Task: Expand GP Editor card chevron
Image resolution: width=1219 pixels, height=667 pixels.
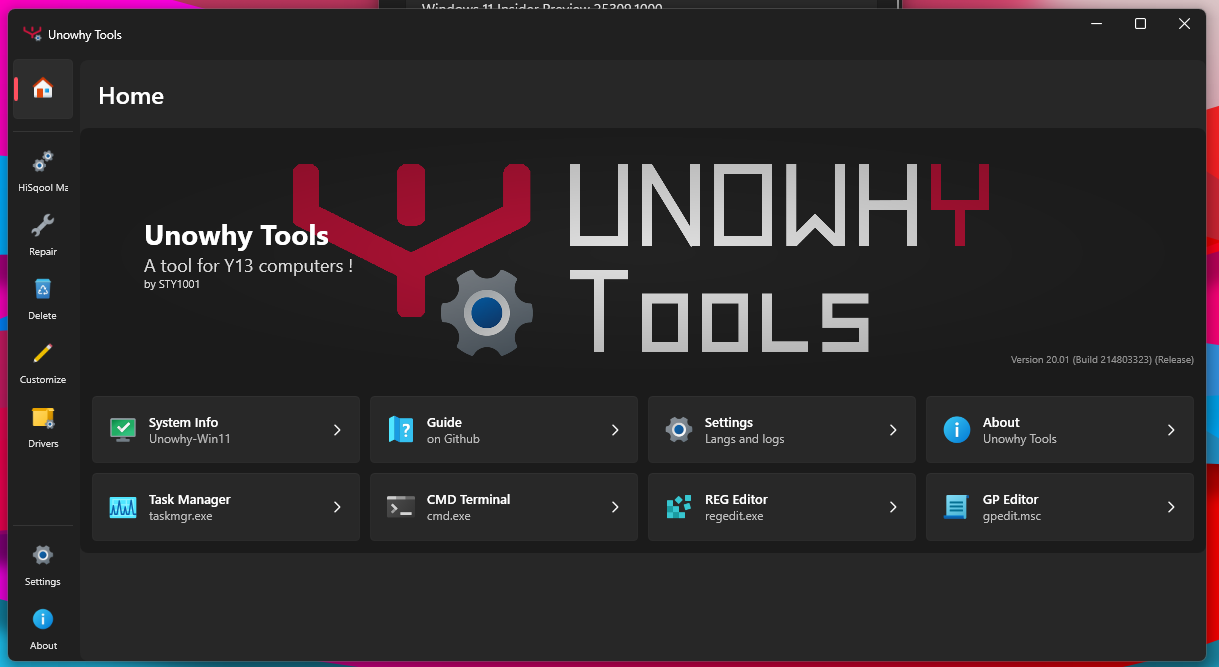Action: click(x=1171, y=507)
